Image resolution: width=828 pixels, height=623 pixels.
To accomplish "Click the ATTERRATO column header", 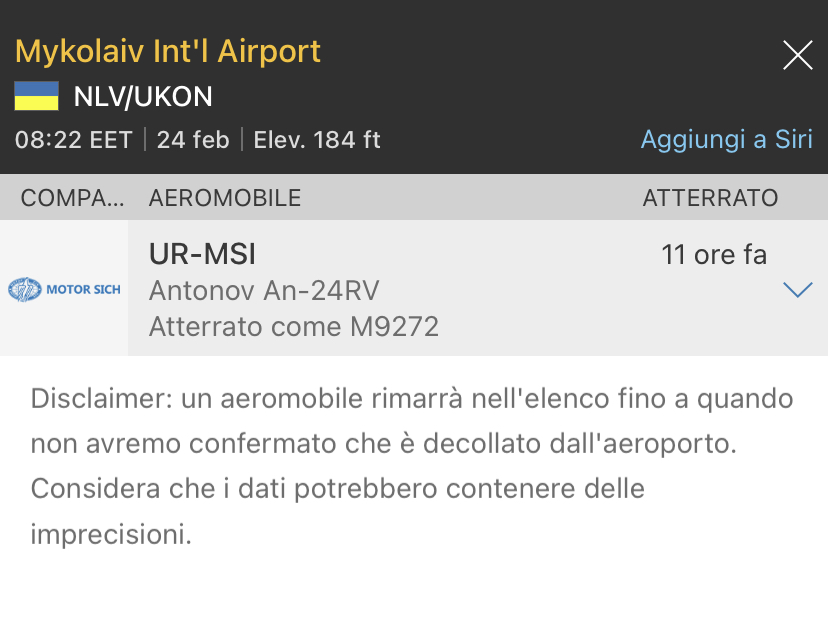I will [x=710, y=198].
